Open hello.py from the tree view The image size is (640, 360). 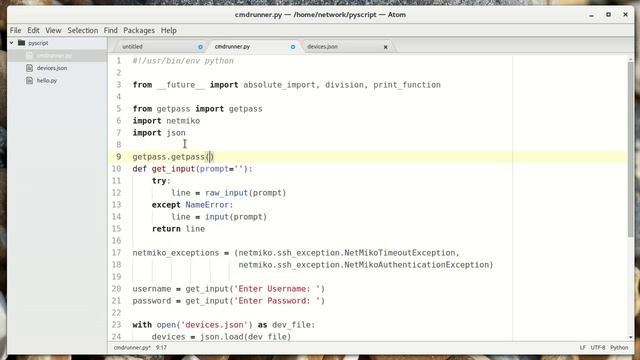tap(47, 80)
